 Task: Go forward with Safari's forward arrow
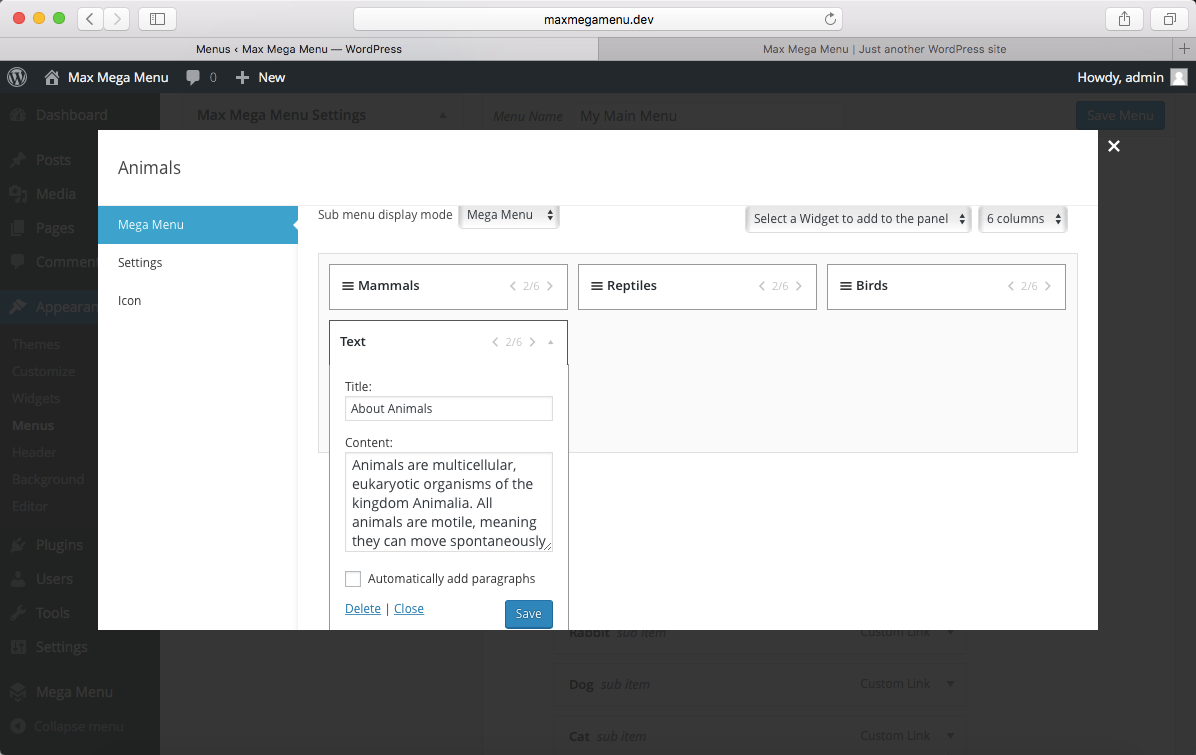point(117,19)
